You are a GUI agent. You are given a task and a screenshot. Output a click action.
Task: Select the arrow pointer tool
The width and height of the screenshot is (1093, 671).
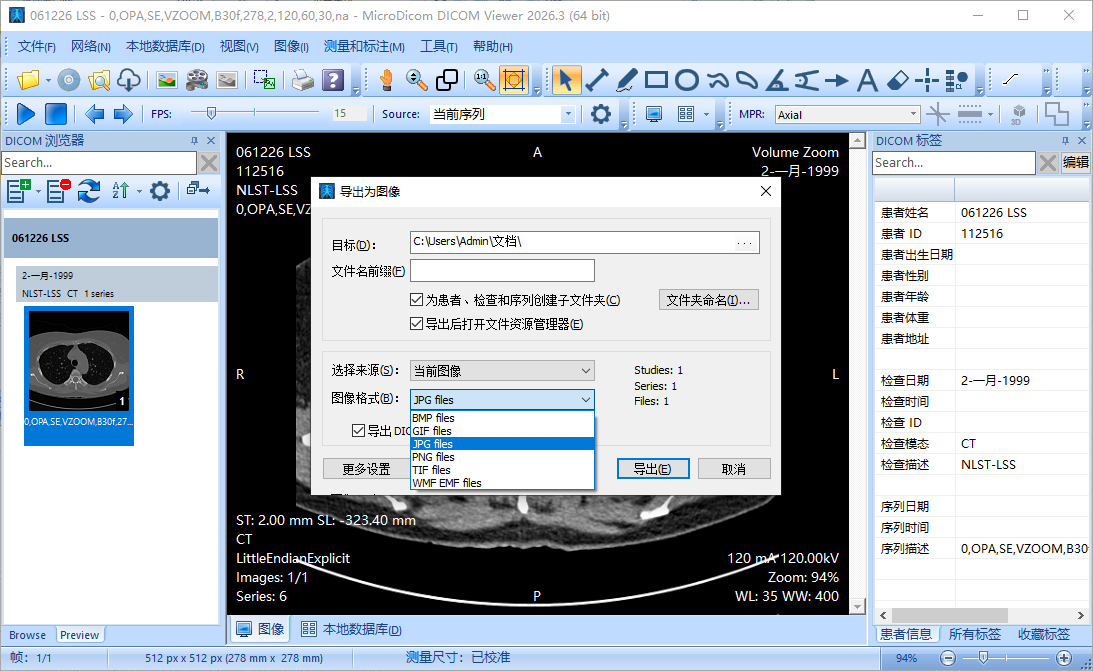coord(565,80)
